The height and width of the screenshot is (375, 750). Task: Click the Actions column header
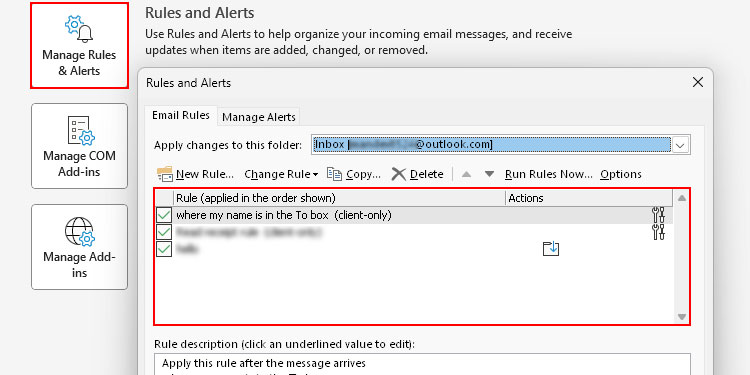589,198
